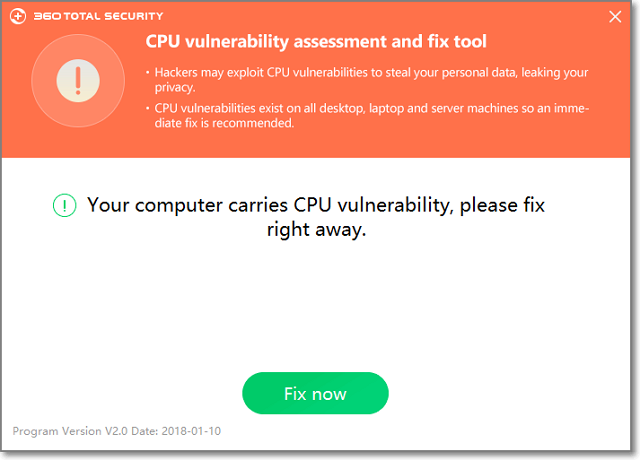Click the bullet dot before "Hackers may exploit"
640x460 pixels.
[148, 73]
